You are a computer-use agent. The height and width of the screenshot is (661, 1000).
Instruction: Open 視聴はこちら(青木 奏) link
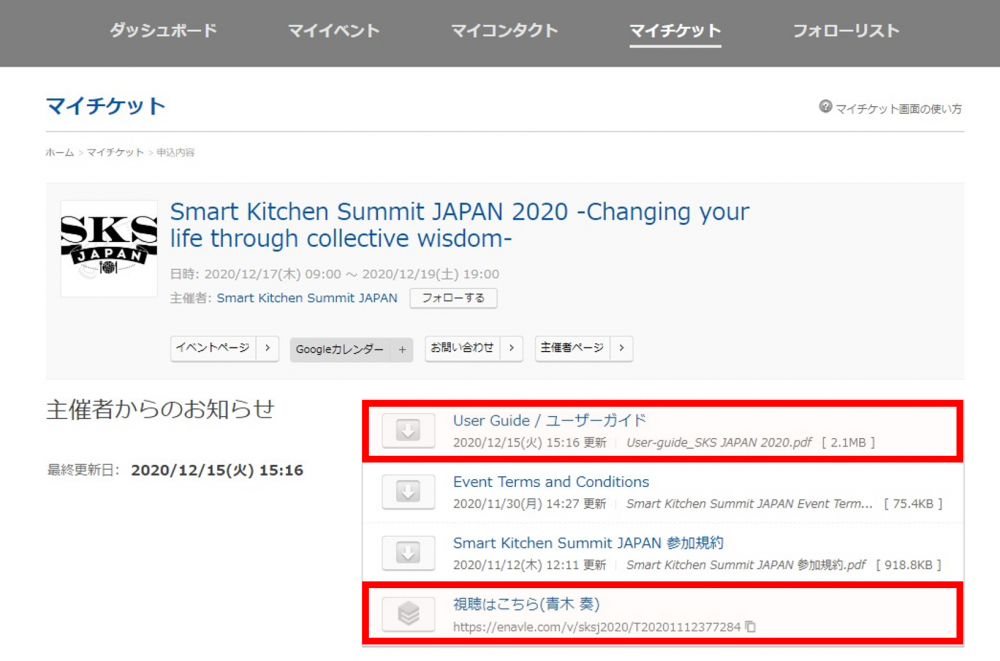point(526,604)
